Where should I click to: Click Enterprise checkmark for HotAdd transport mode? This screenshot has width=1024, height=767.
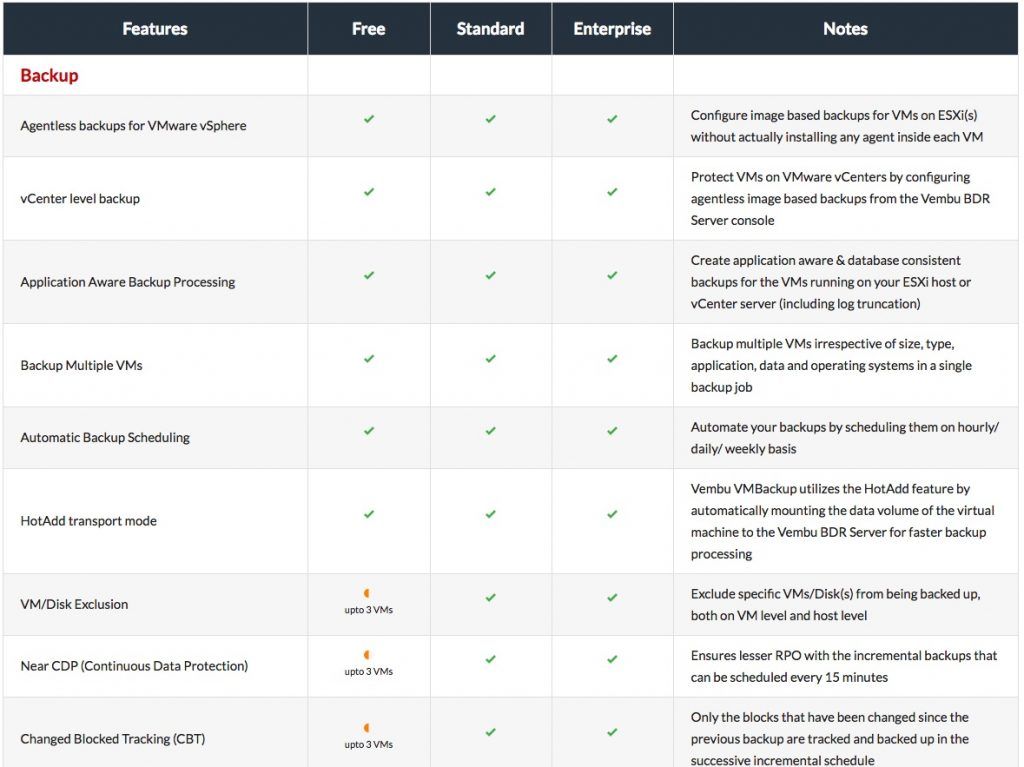[612, 514]
